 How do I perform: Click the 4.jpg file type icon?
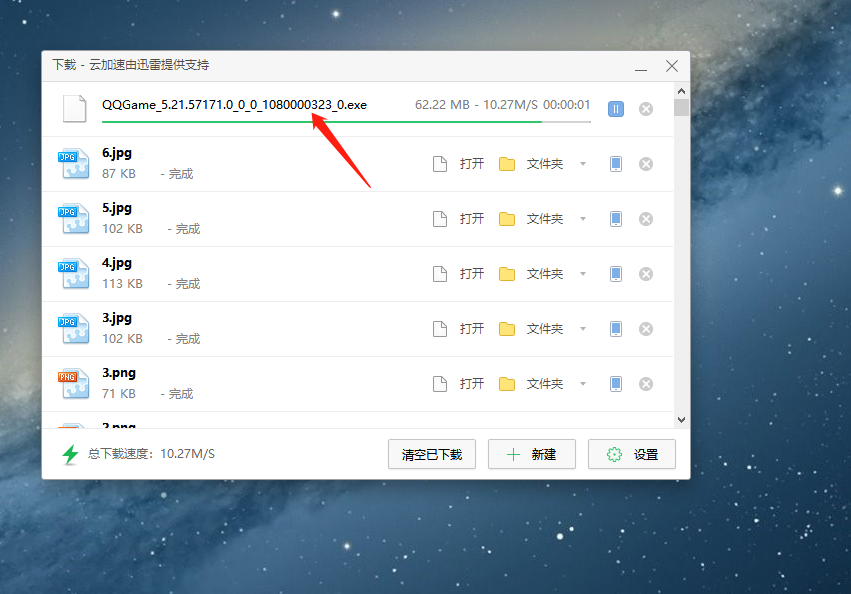74,273
